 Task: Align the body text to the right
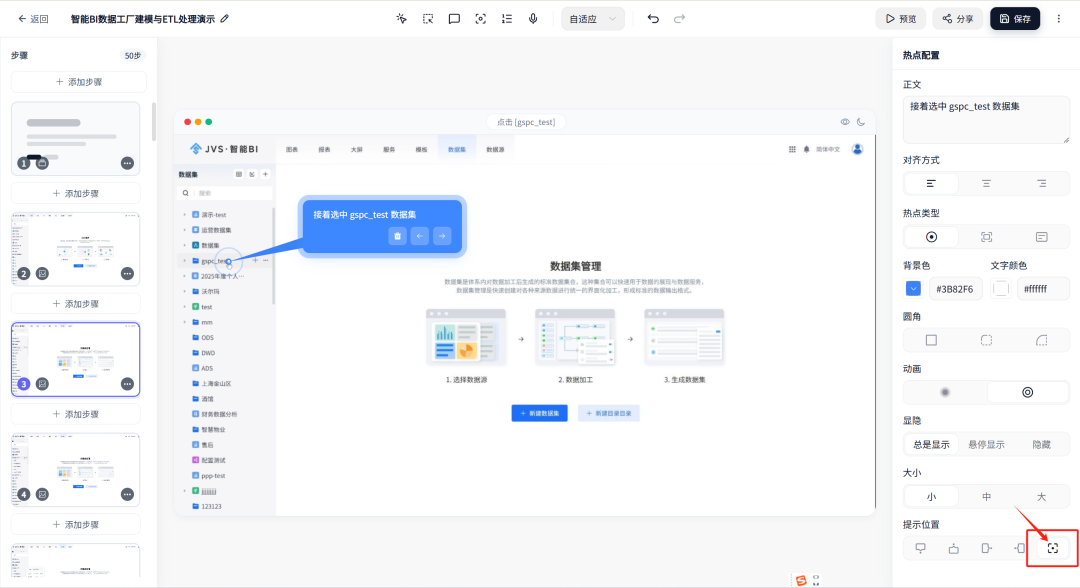(x=1041, y=184)
